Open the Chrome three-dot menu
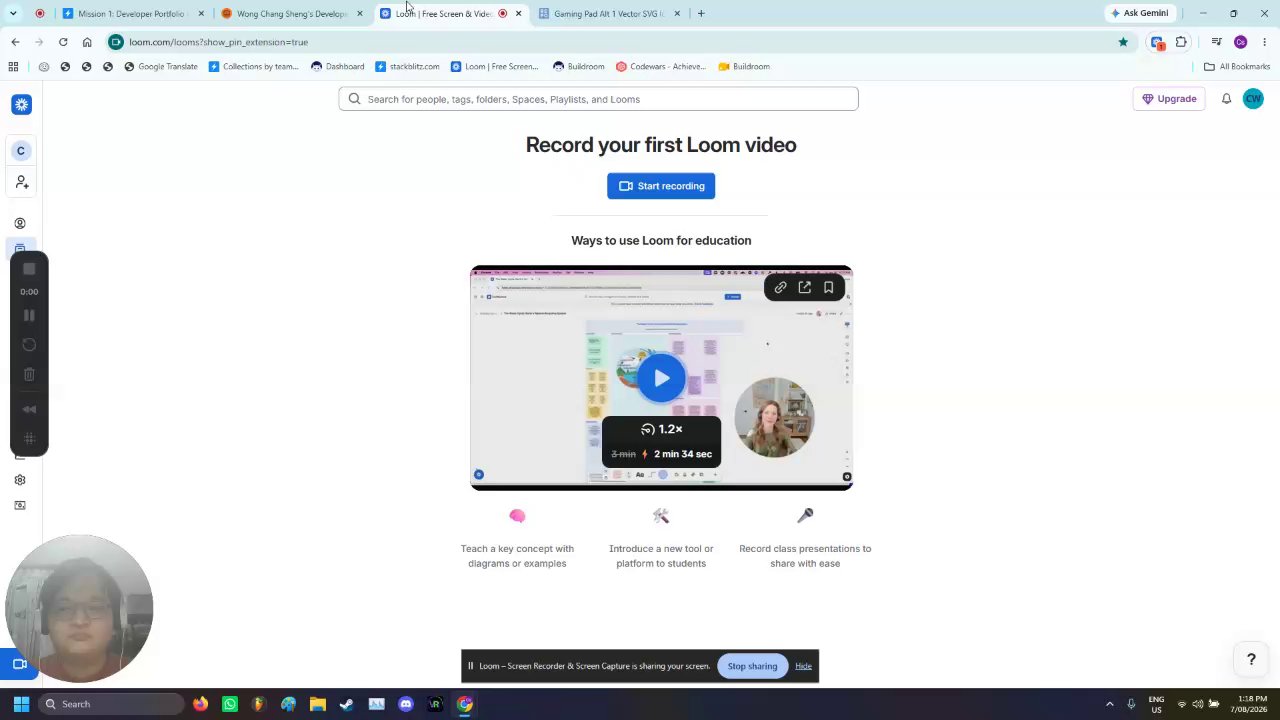The image size is (1280, 720). [x=1265, y=42]
